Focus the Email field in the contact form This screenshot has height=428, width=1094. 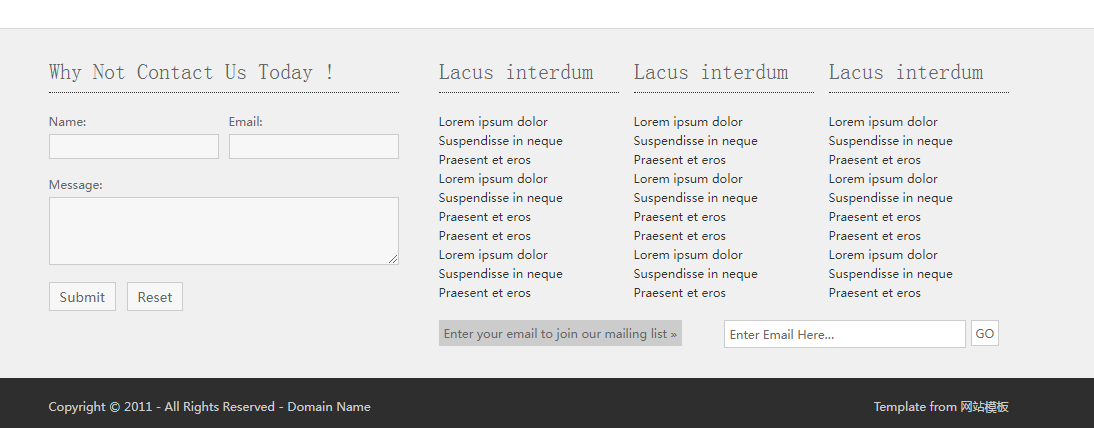pyautogui.click(x=313, y=147)
